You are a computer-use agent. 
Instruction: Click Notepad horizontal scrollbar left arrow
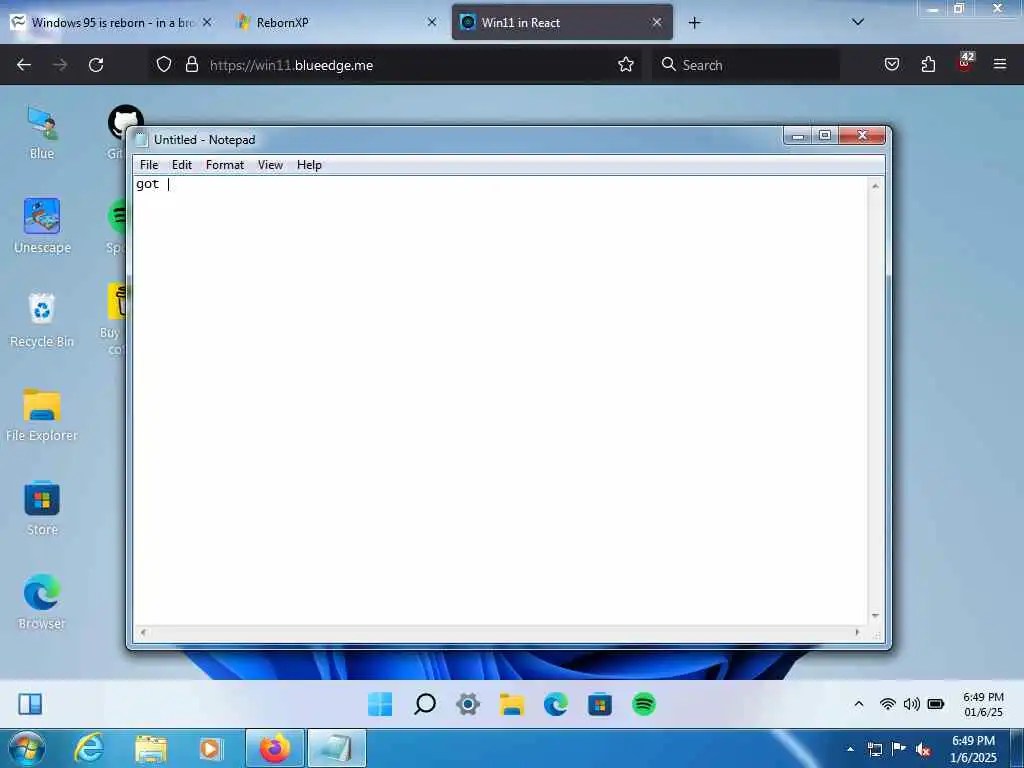click(x=143, y=632)
